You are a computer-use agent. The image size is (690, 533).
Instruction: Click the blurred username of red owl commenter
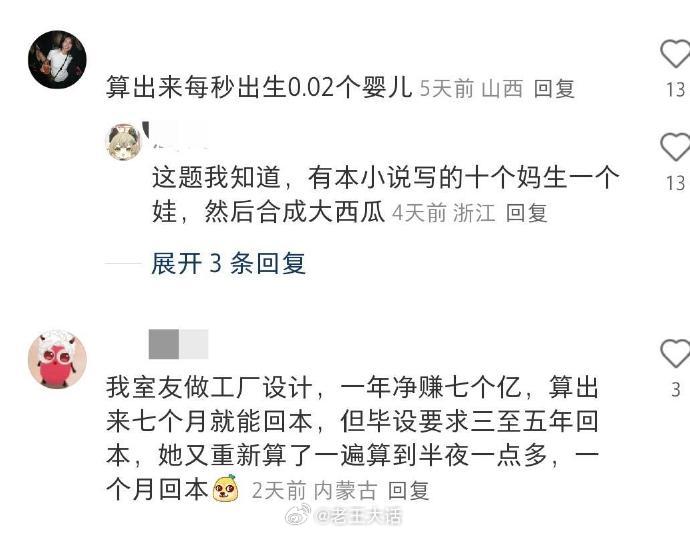click(178, 344)
